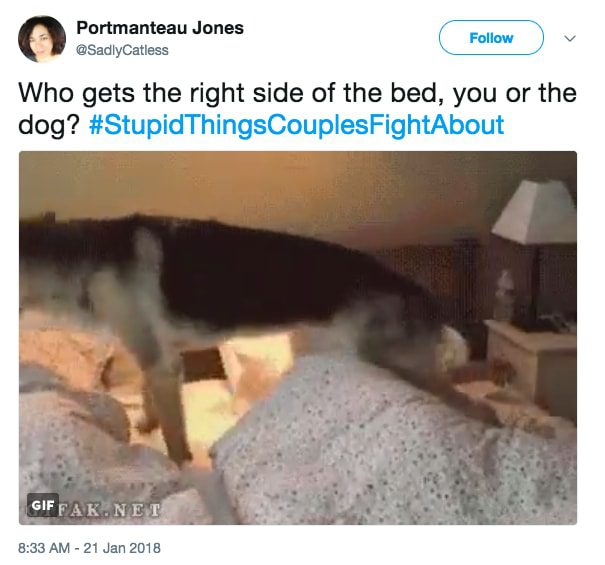The height and width of the screenshot is (565, 605).
Task: Click the word 'dog?' in the tweet
Action: point(49,125)
